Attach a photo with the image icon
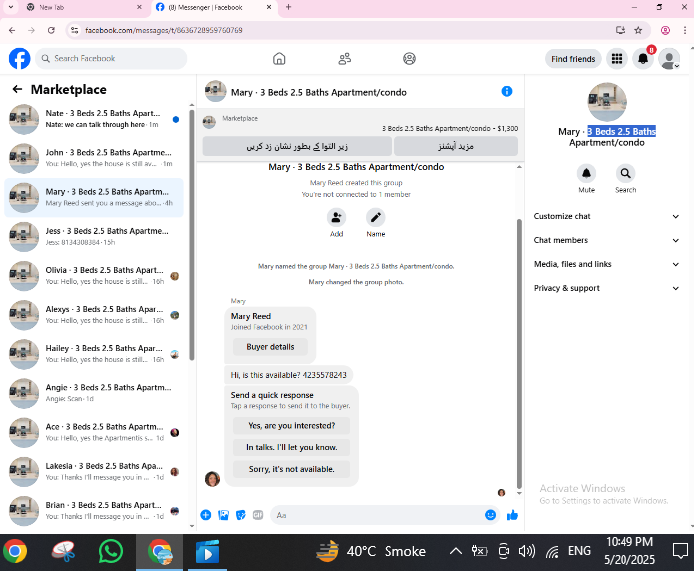 224,515
